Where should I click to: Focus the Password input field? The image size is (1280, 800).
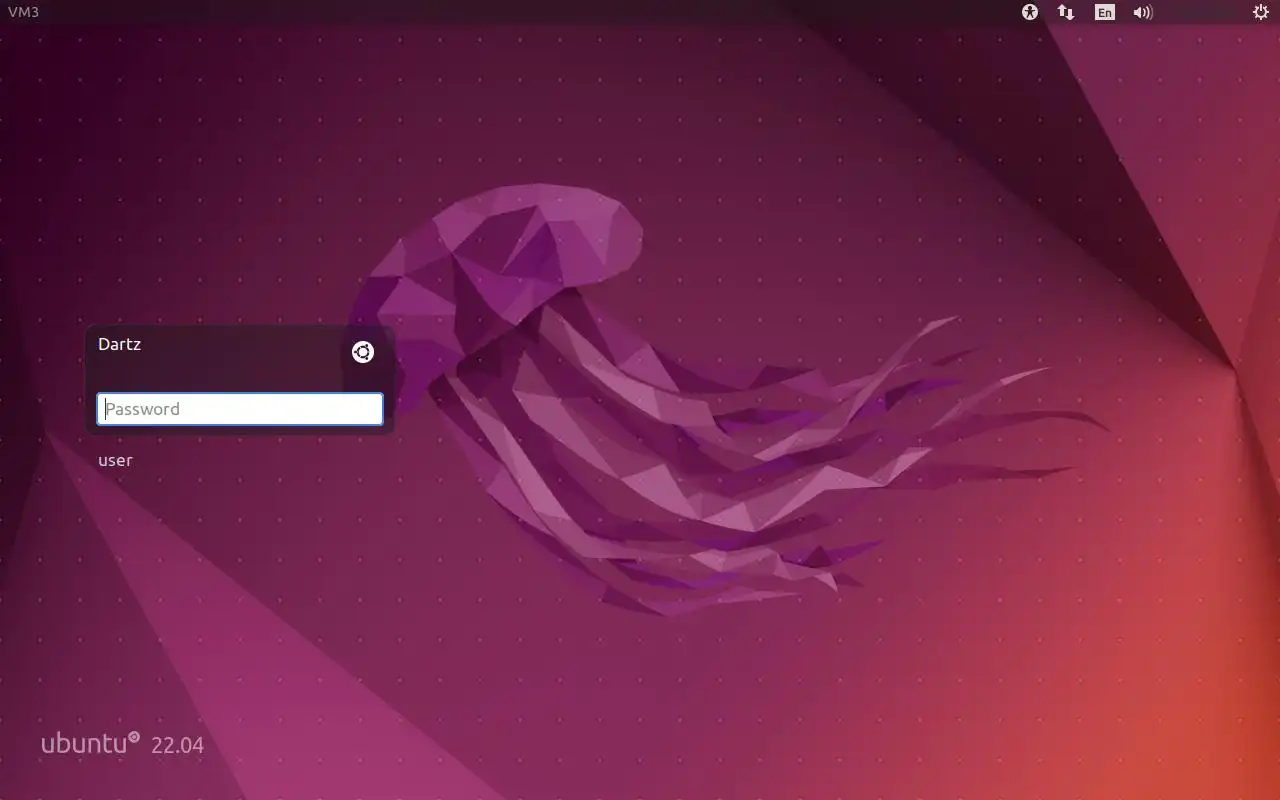coord(240,409)
